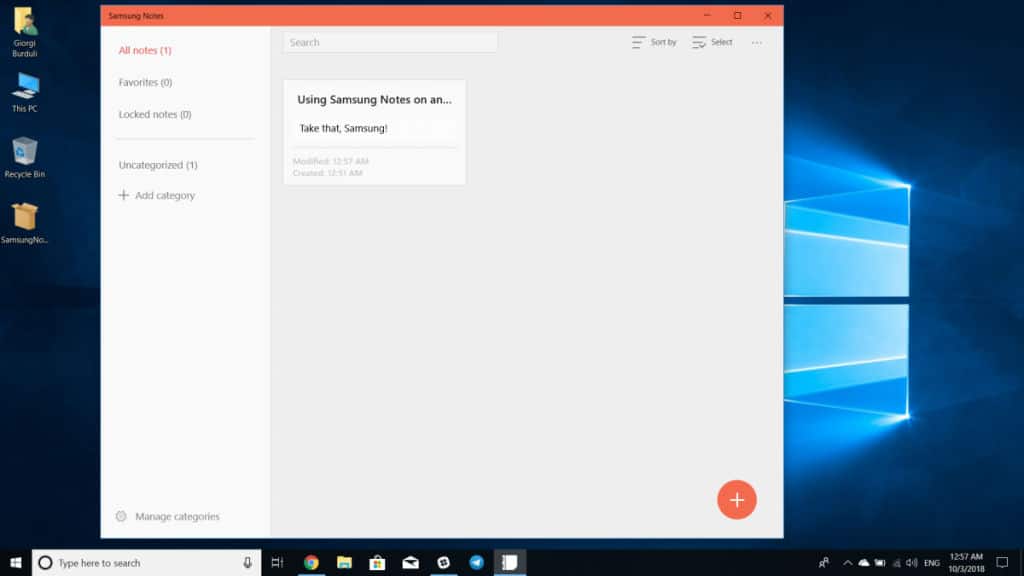This screenshot has width=1024, height=576.
Task: Click 'Take that, Samsung!' note text
Action: point(344,129)
